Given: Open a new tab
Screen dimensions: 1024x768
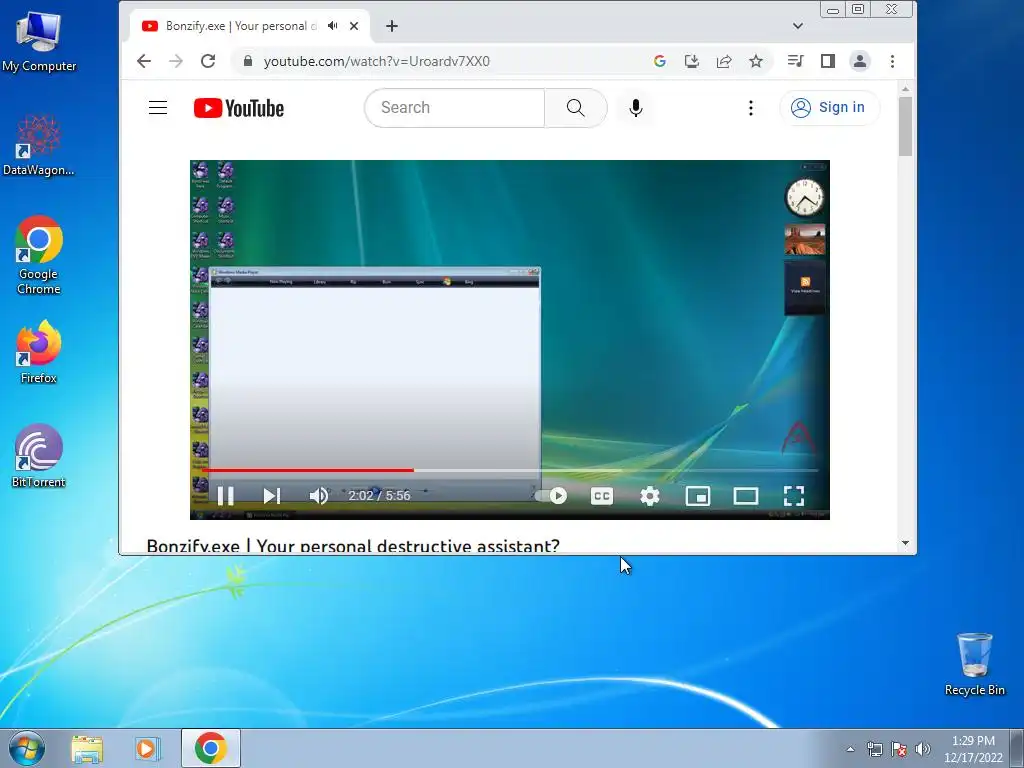Looking at the screenshot, I should [392, 26].
